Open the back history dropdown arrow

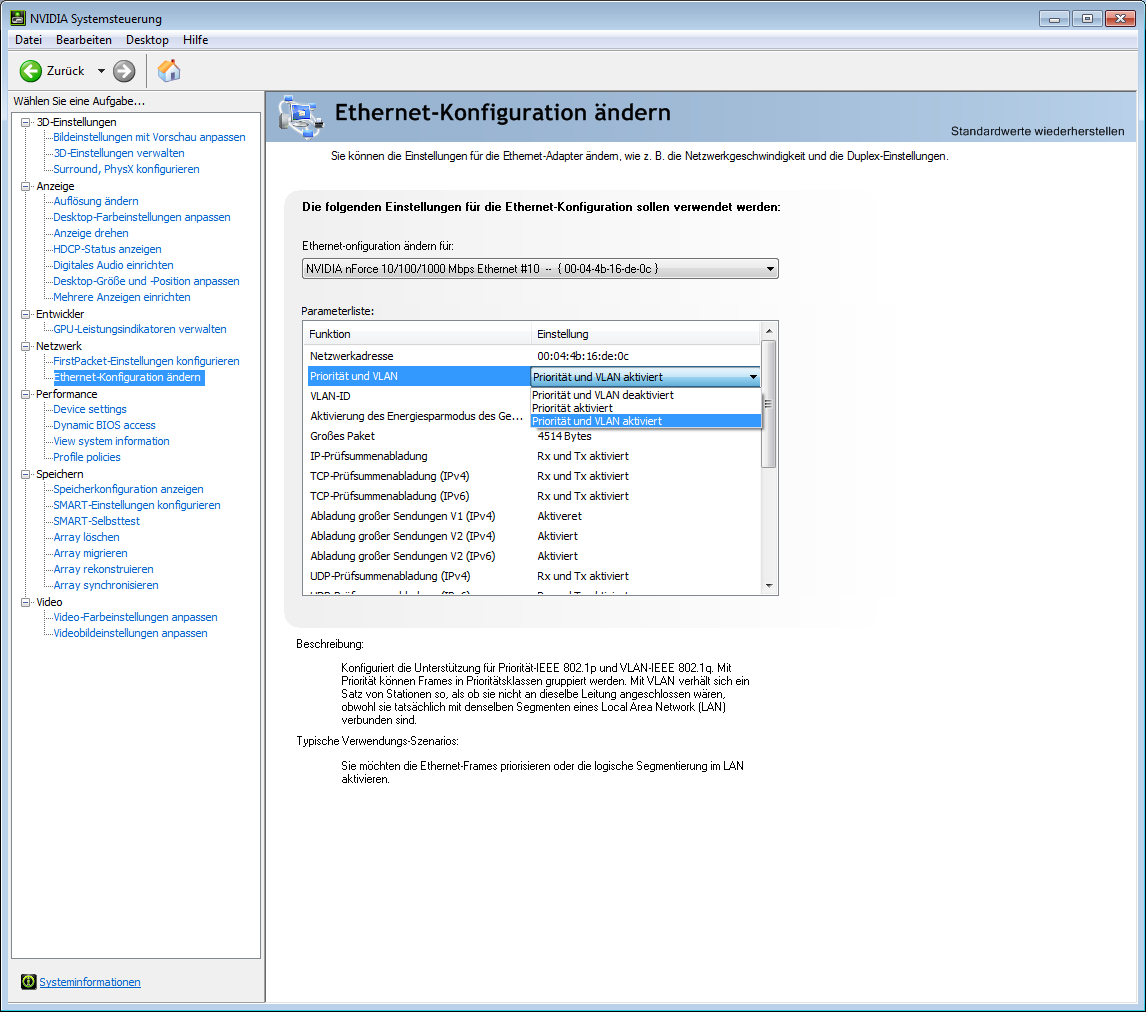101,71
